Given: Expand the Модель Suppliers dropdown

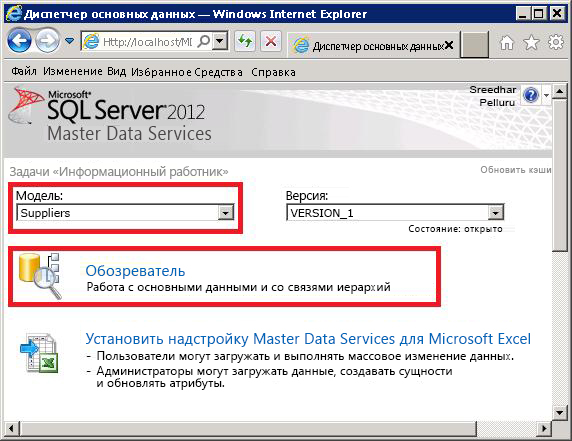Looking at the screenshot, I should [x=226, y=213].
